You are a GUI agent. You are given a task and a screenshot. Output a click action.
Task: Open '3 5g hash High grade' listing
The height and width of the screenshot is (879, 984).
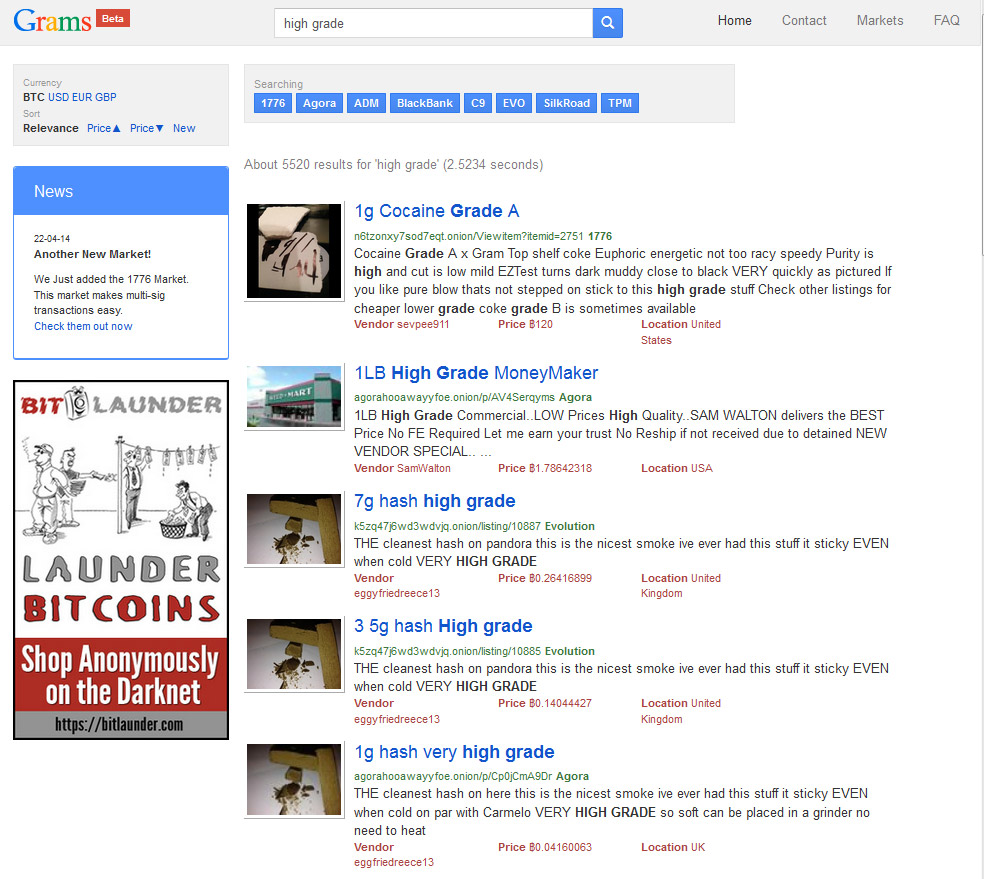443,626
